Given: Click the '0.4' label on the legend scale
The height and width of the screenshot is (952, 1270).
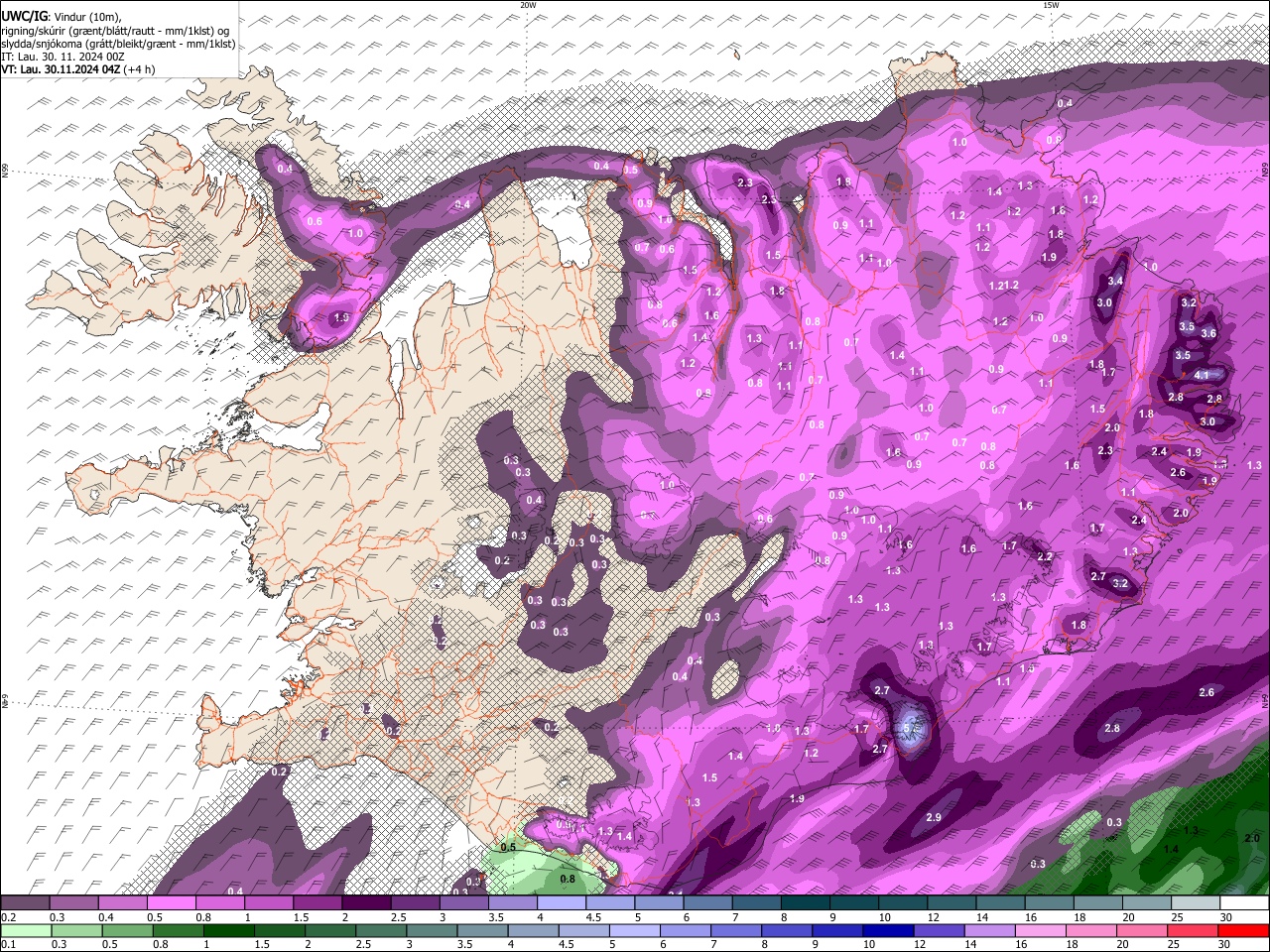Looking at the screenshot, I should pos(105,917).
